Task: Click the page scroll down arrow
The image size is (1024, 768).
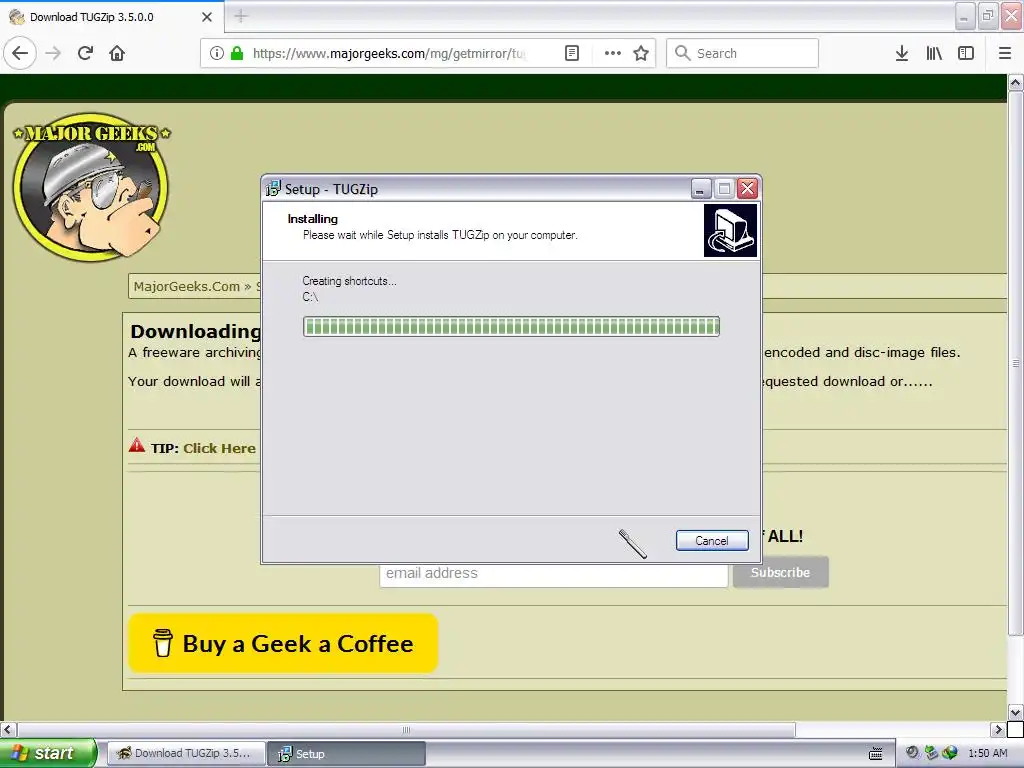Action: point(1015,712)
